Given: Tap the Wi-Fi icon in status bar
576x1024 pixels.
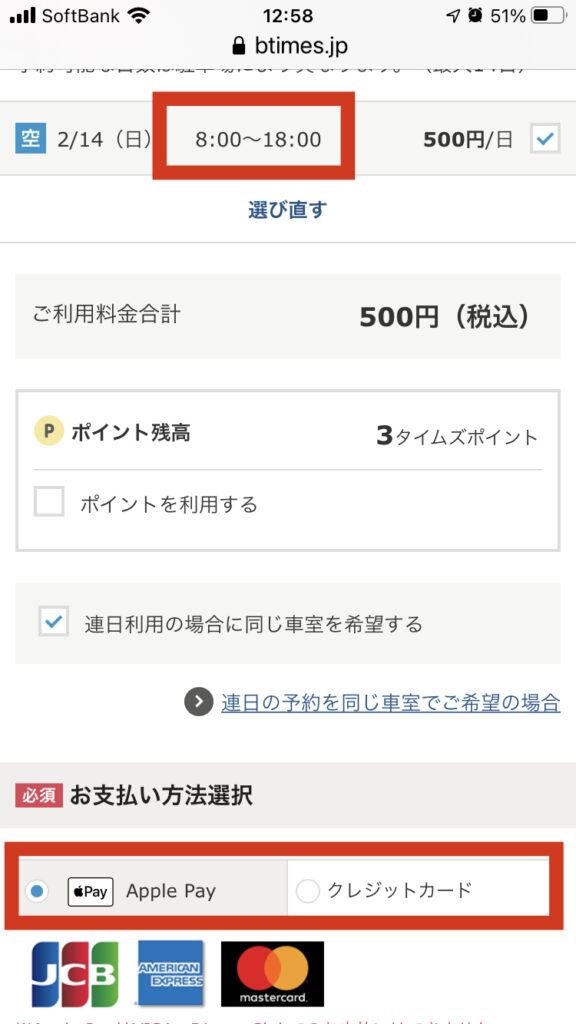Looking at the screenshot, I should 138,16.
